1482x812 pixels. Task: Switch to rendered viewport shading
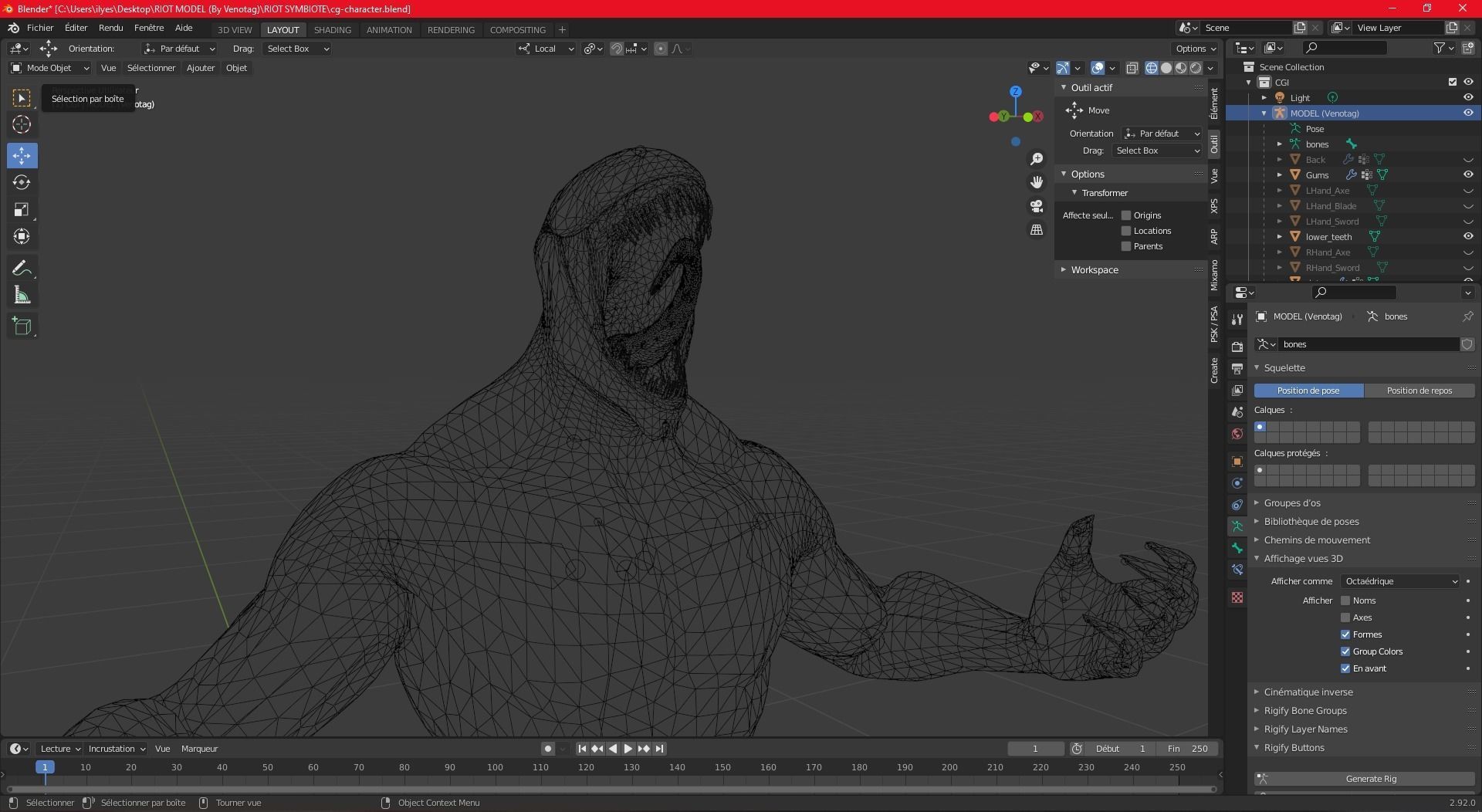click(x=1196, y=68)
